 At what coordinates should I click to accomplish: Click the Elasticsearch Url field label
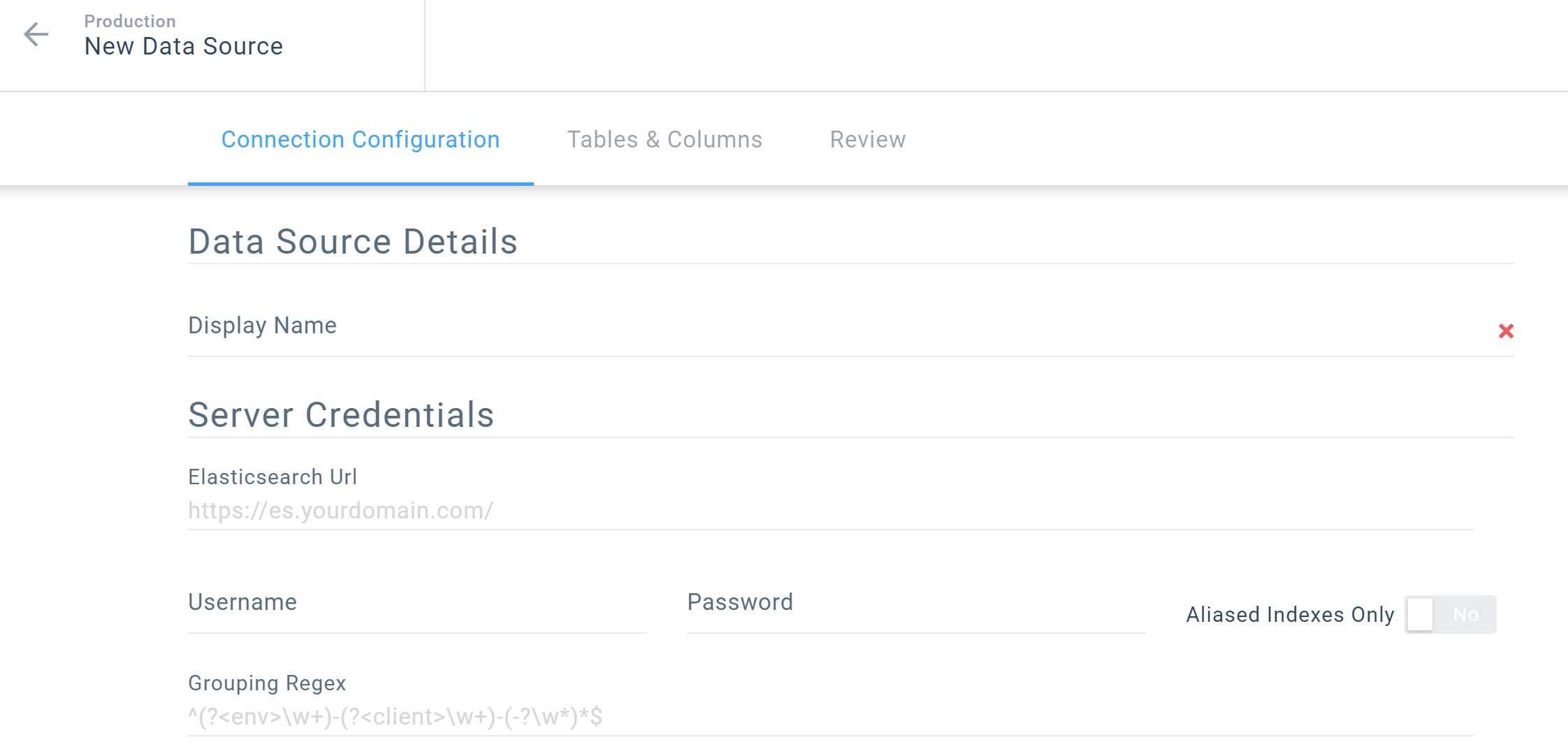click(273, 477)
